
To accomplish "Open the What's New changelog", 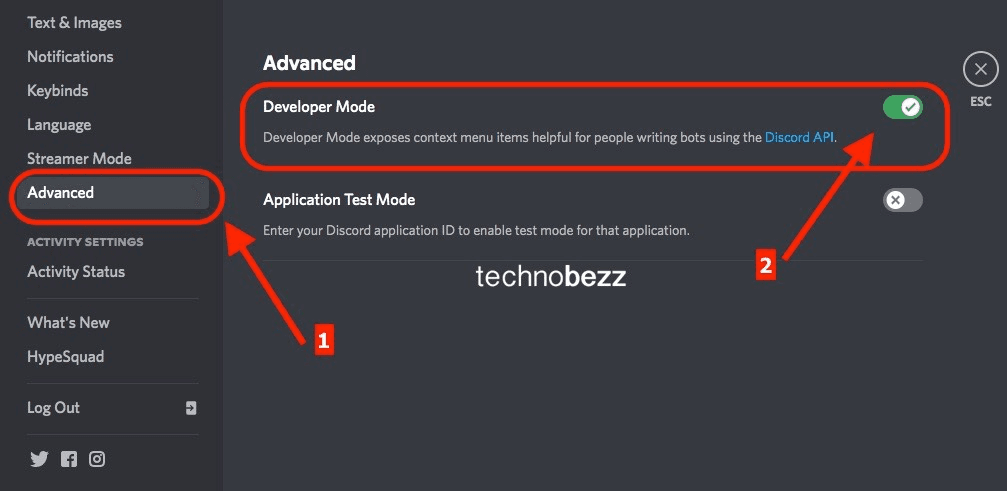I will 68,322.
